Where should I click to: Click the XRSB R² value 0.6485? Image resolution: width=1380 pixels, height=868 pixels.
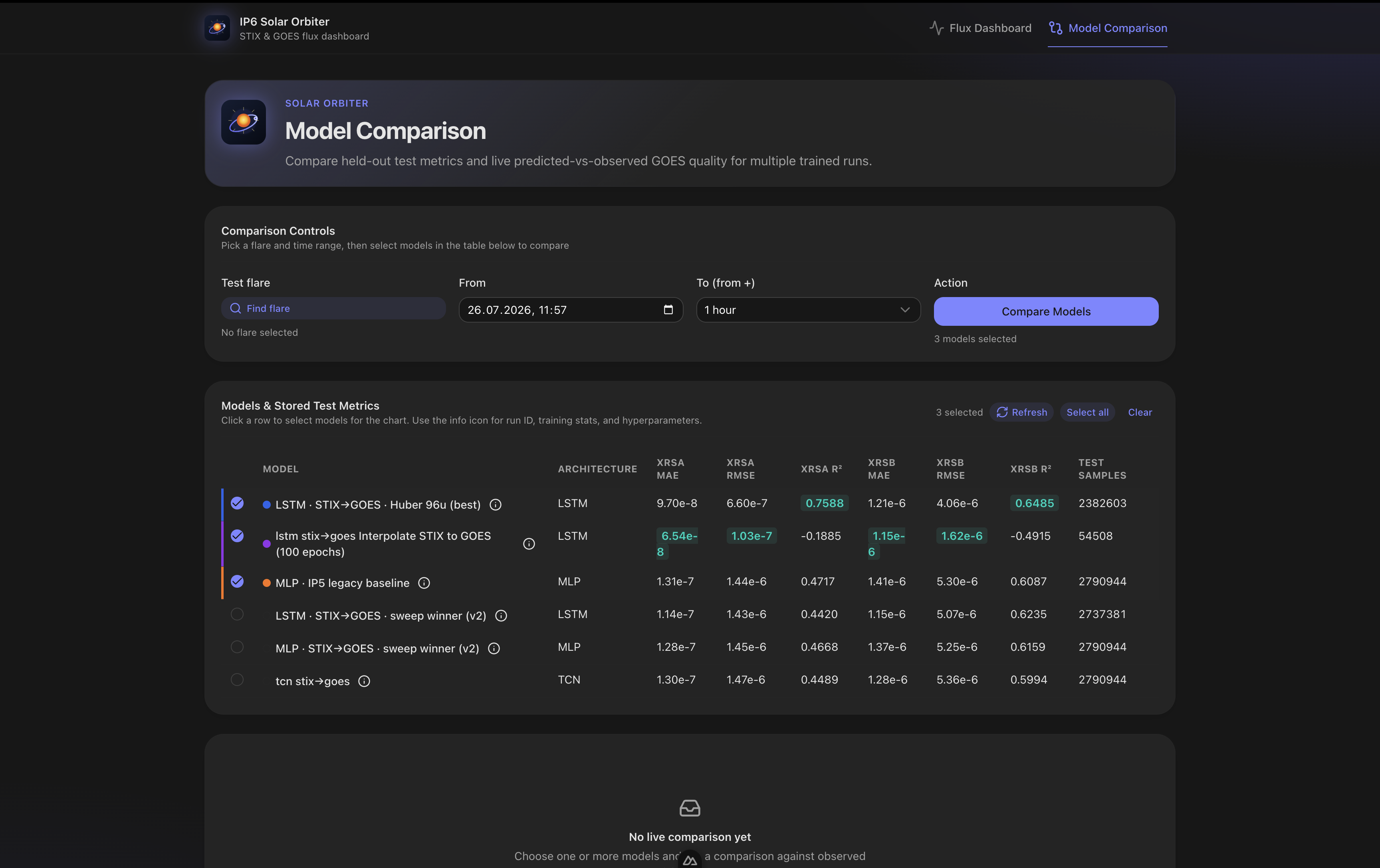pos(1035,503)
